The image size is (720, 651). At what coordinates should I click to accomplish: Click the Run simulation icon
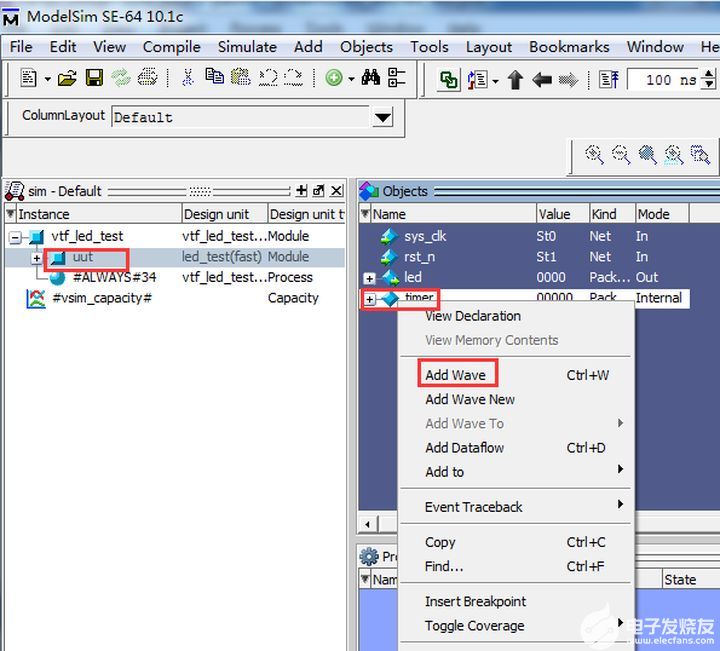click(609, 80)
